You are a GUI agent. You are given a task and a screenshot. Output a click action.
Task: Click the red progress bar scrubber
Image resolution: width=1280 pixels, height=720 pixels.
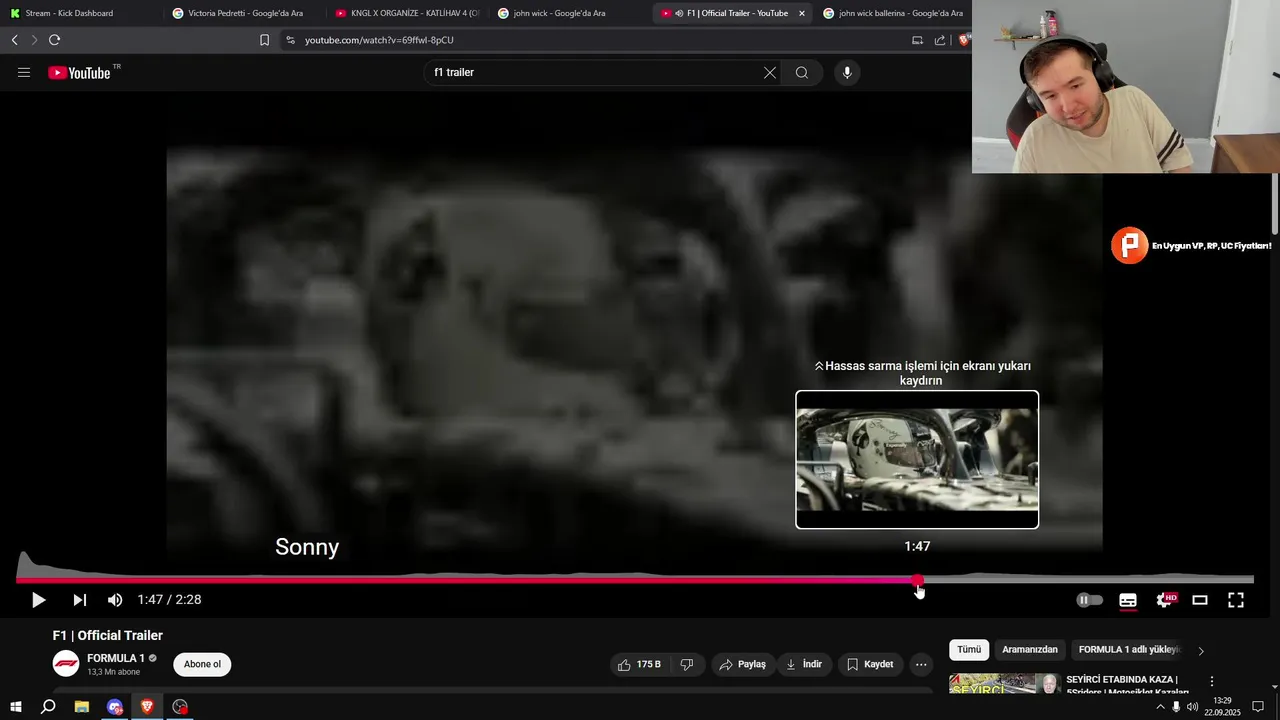click(x=917, y=580)
